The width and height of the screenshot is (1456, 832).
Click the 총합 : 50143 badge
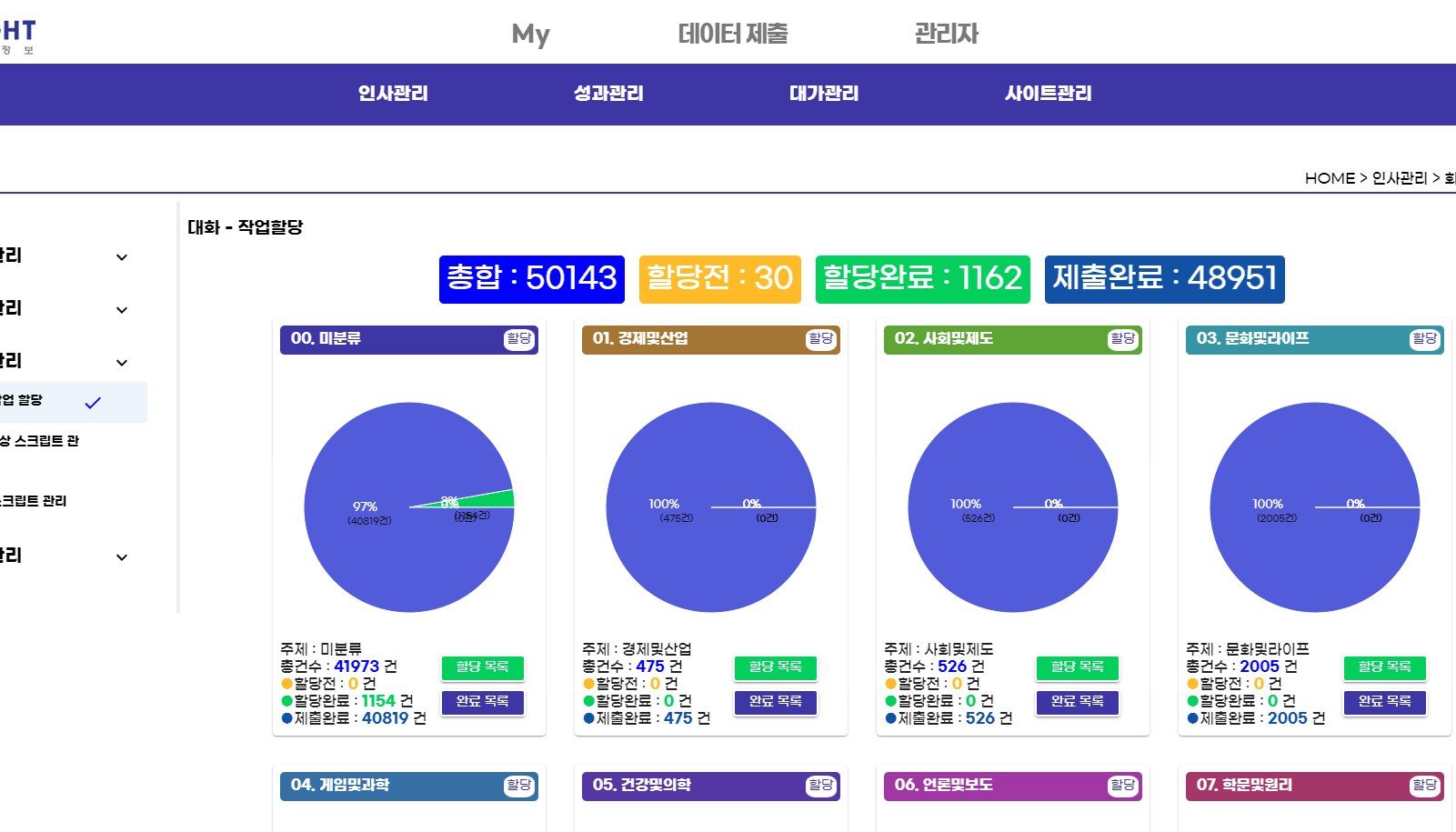(x=532, y=278)
